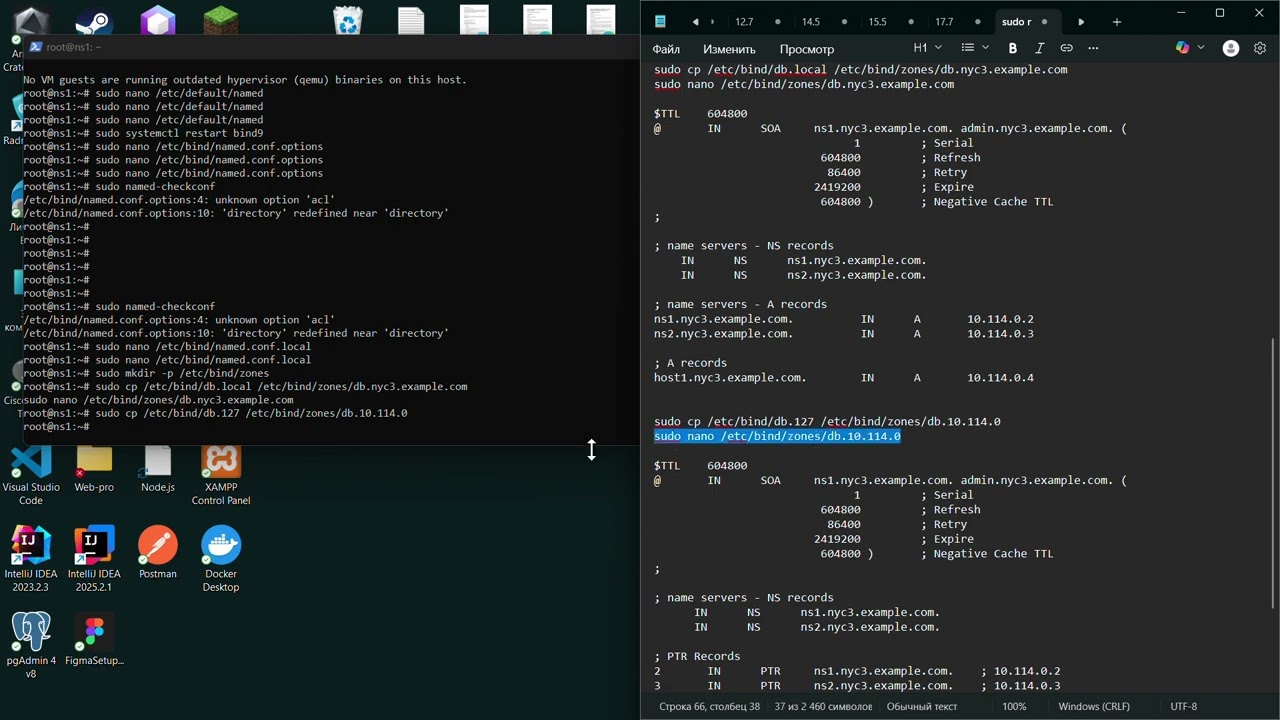Open the Steam desktop shortcut
Screen dimensions: 1280x720
point(95,20)
